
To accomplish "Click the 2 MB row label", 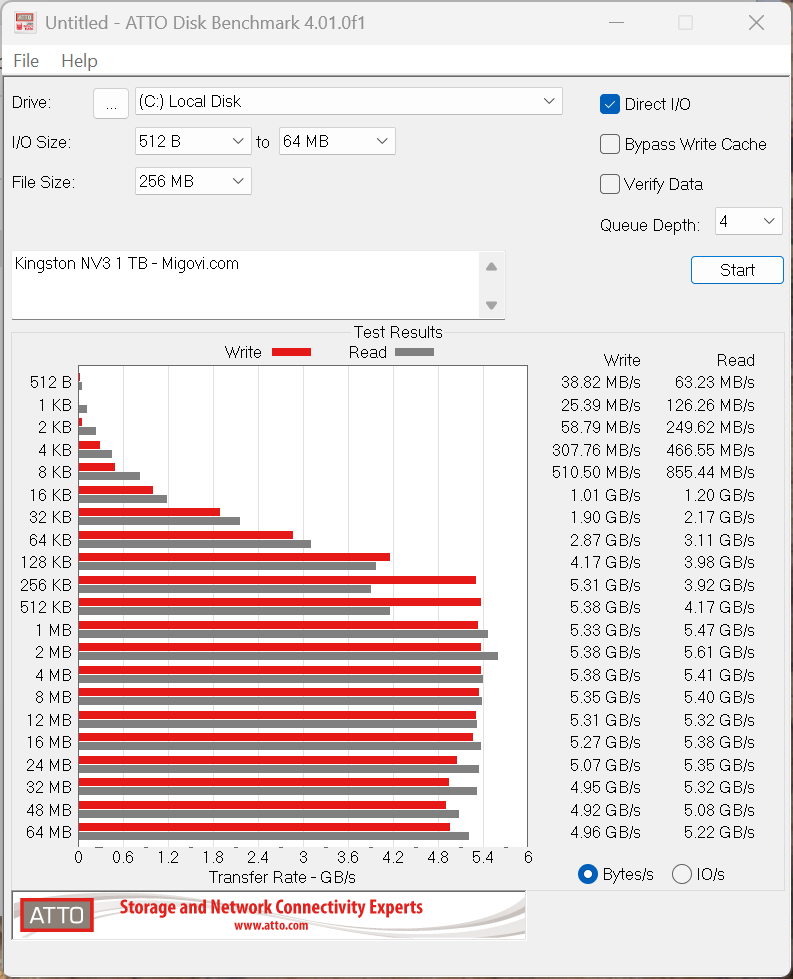I will (54, 652).
